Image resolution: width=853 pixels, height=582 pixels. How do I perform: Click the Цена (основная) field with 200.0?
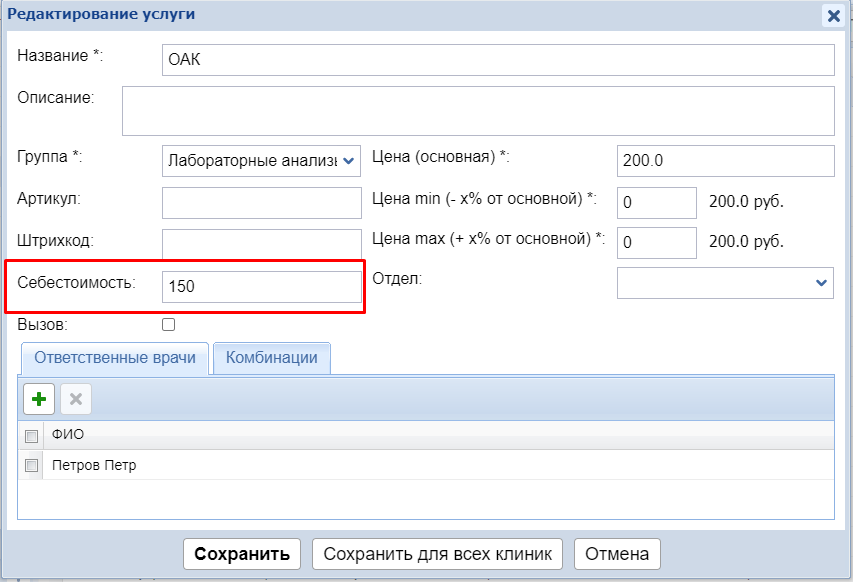pyautogui.click(x=725, y=160)
